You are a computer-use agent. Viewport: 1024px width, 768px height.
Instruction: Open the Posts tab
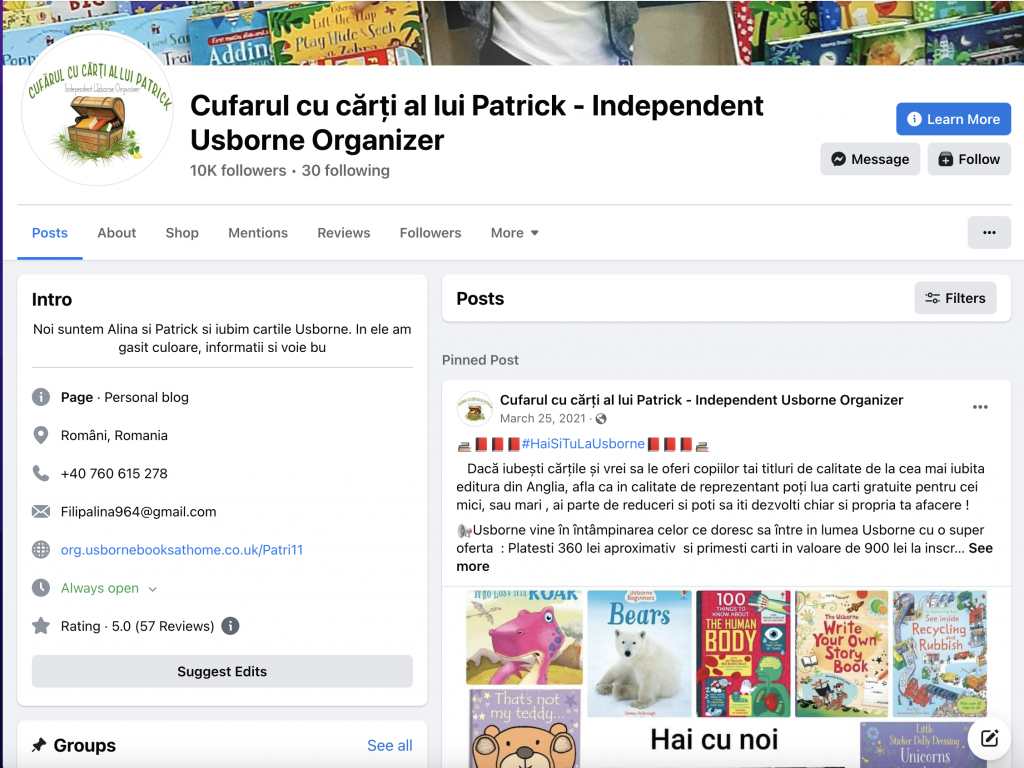[50, 232]
